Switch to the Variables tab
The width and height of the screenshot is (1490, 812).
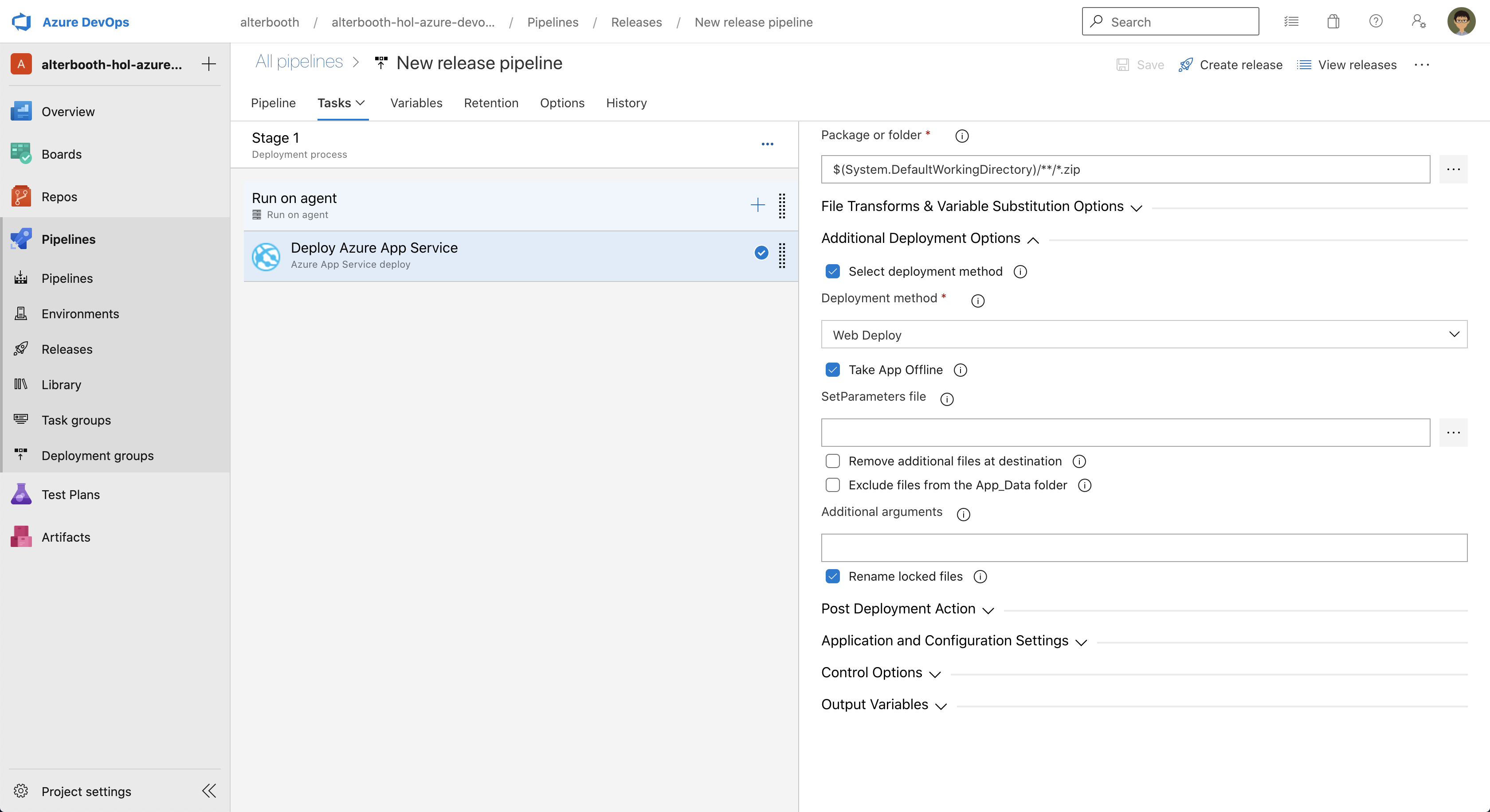click(x=416, y=103)
